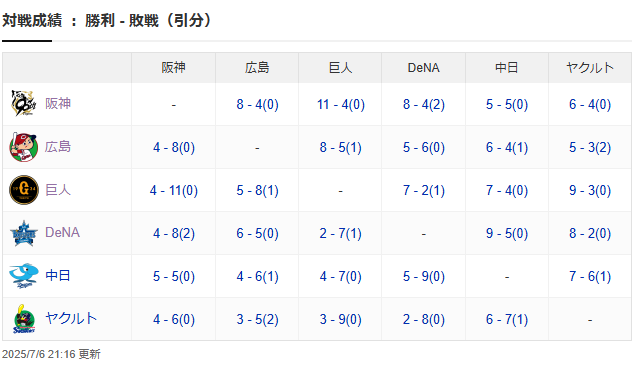Click the Giants black circular logo
Image resolution: width=634 pixels, height=367 pixels.
pos(24,190)
